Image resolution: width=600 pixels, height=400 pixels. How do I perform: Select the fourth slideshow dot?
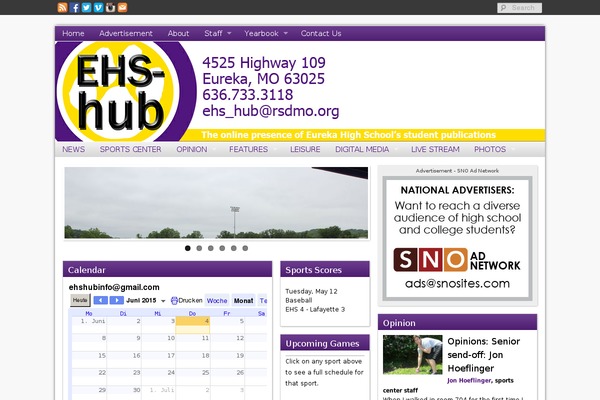pos(222,248)
